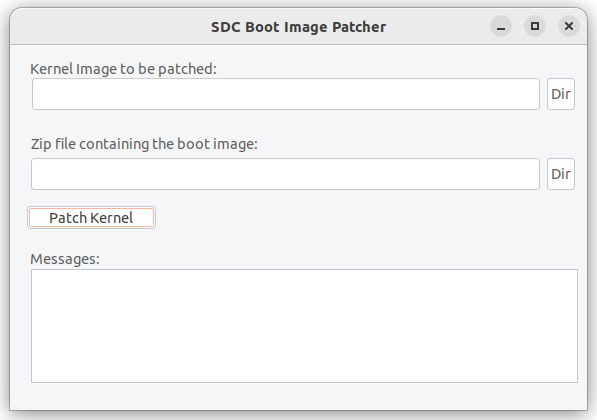The image size is (597, 420).
Task: Click the X icon in the title bar
Action: 568,26
